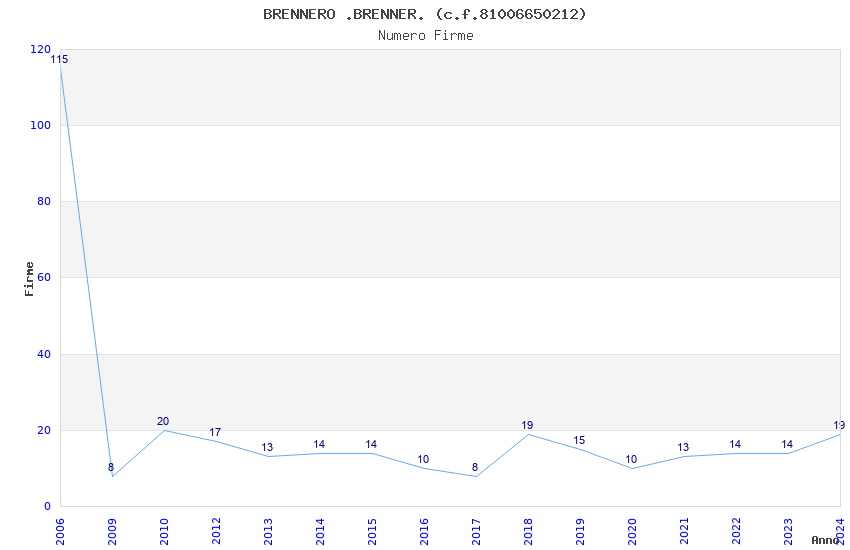Viewport: 850px width, 550px height.
Task: Select the 2021 data point labeled 13
Action: click(683, 457)
